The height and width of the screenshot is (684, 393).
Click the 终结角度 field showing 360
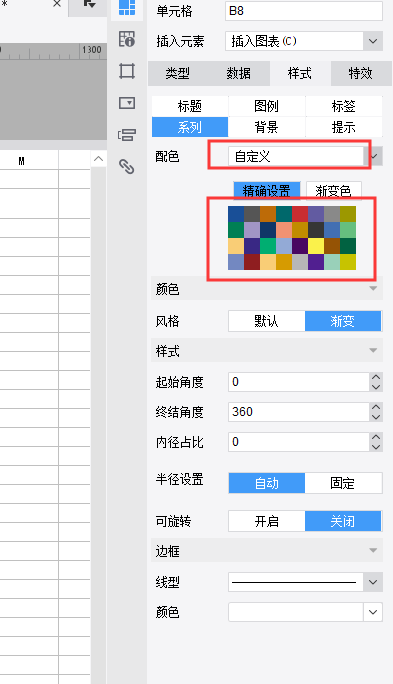click(299, 412)
